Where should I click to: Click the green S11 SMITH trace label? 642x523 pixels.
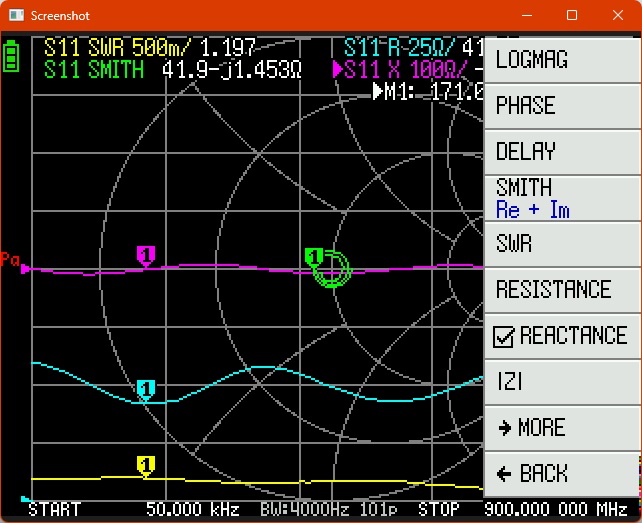(x=95, y=69)
